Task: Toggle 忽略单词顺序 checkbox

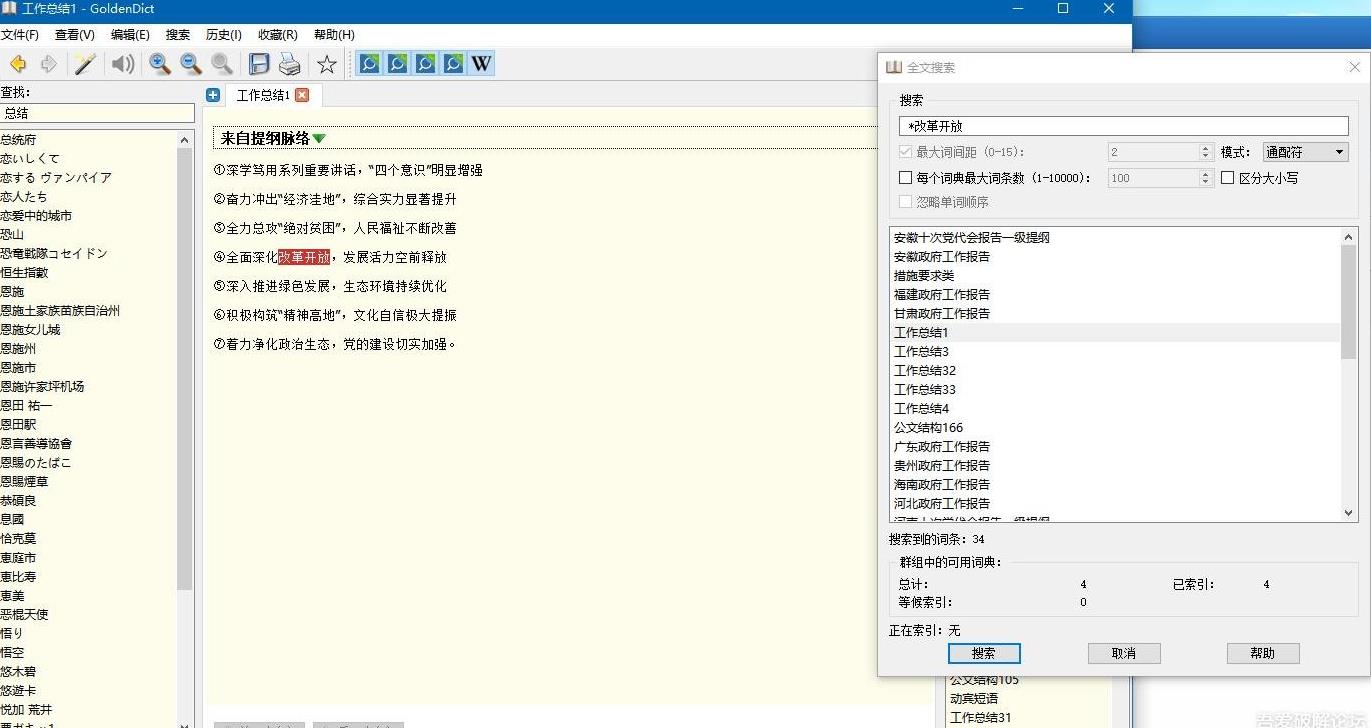Action: (905, 202)
